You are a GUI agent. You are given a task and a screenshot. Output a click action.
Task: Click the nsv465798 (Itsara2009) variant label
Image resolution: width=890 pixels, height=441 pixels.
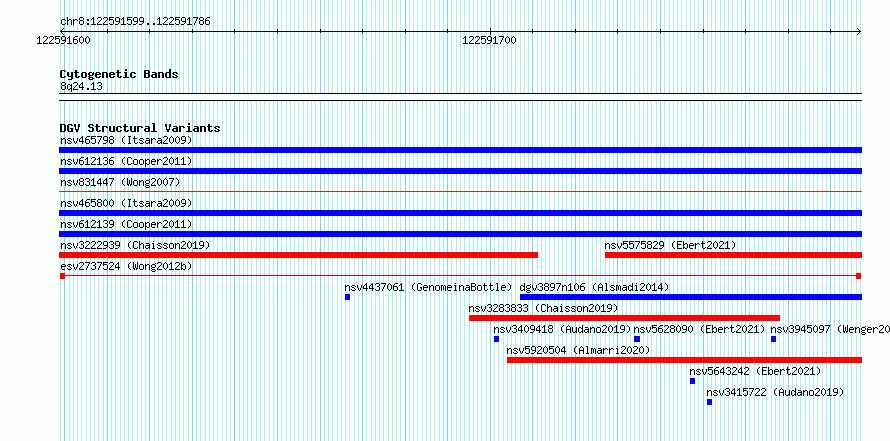(126, 140)
